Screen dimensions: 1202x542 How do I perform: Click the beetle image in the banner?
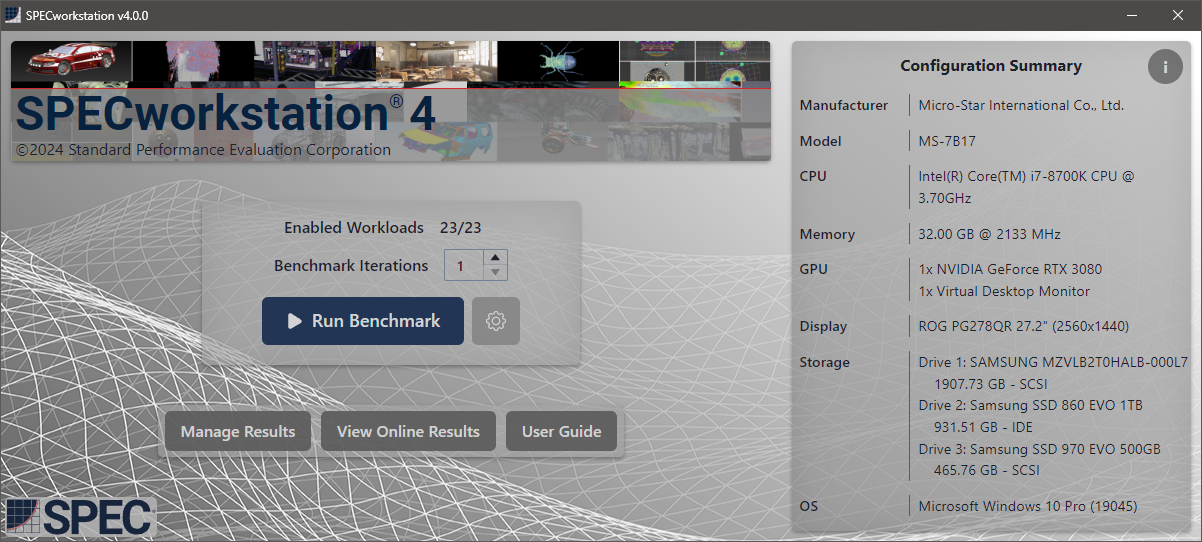tap(557, 62)
